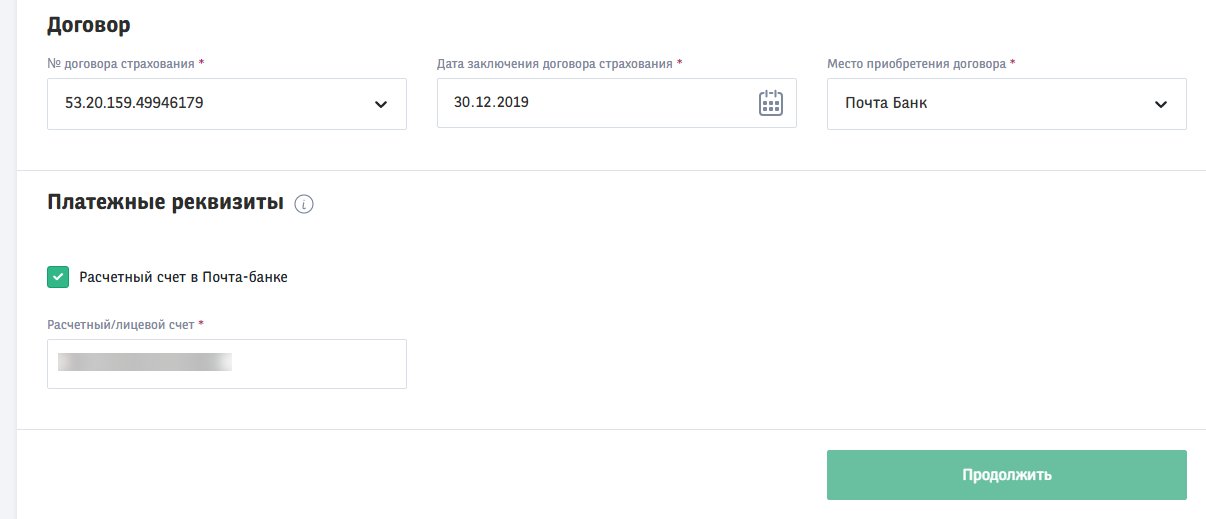This screenshot has height=519, width=1206.
Task: Click the Платежные реквизиты section heading
Action: pos(165,202)
